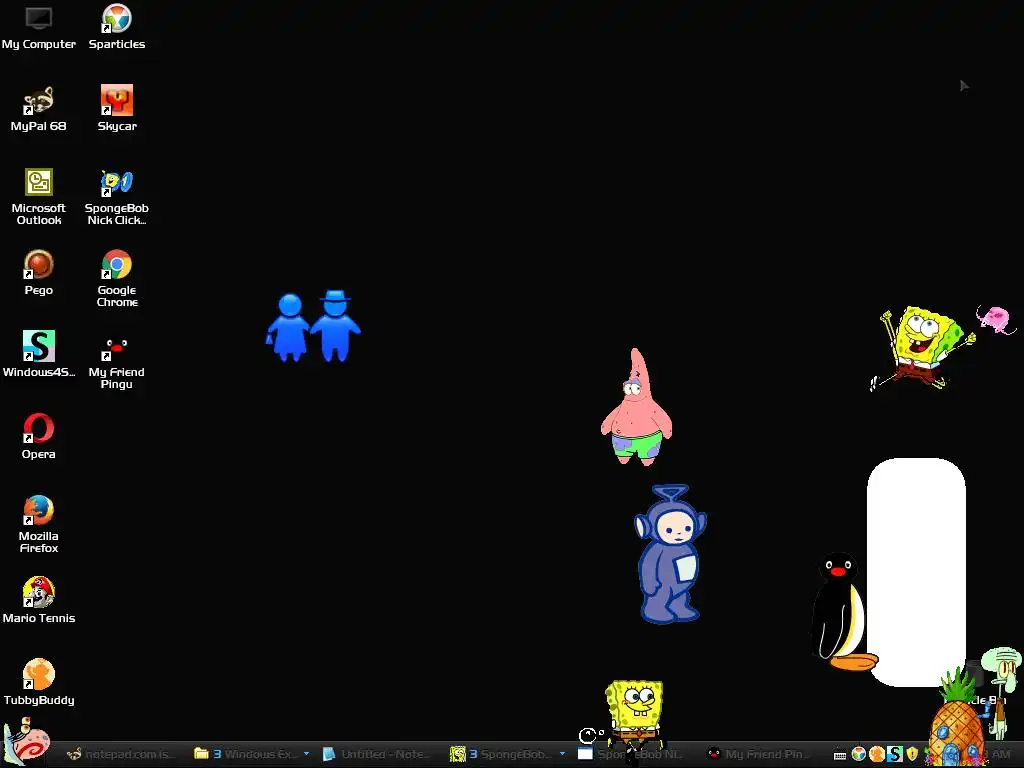The height and width of the screenshot is (768, 1024).
Task: Click the white speech bubble beside Pingu
Action: tap(916, 572)
